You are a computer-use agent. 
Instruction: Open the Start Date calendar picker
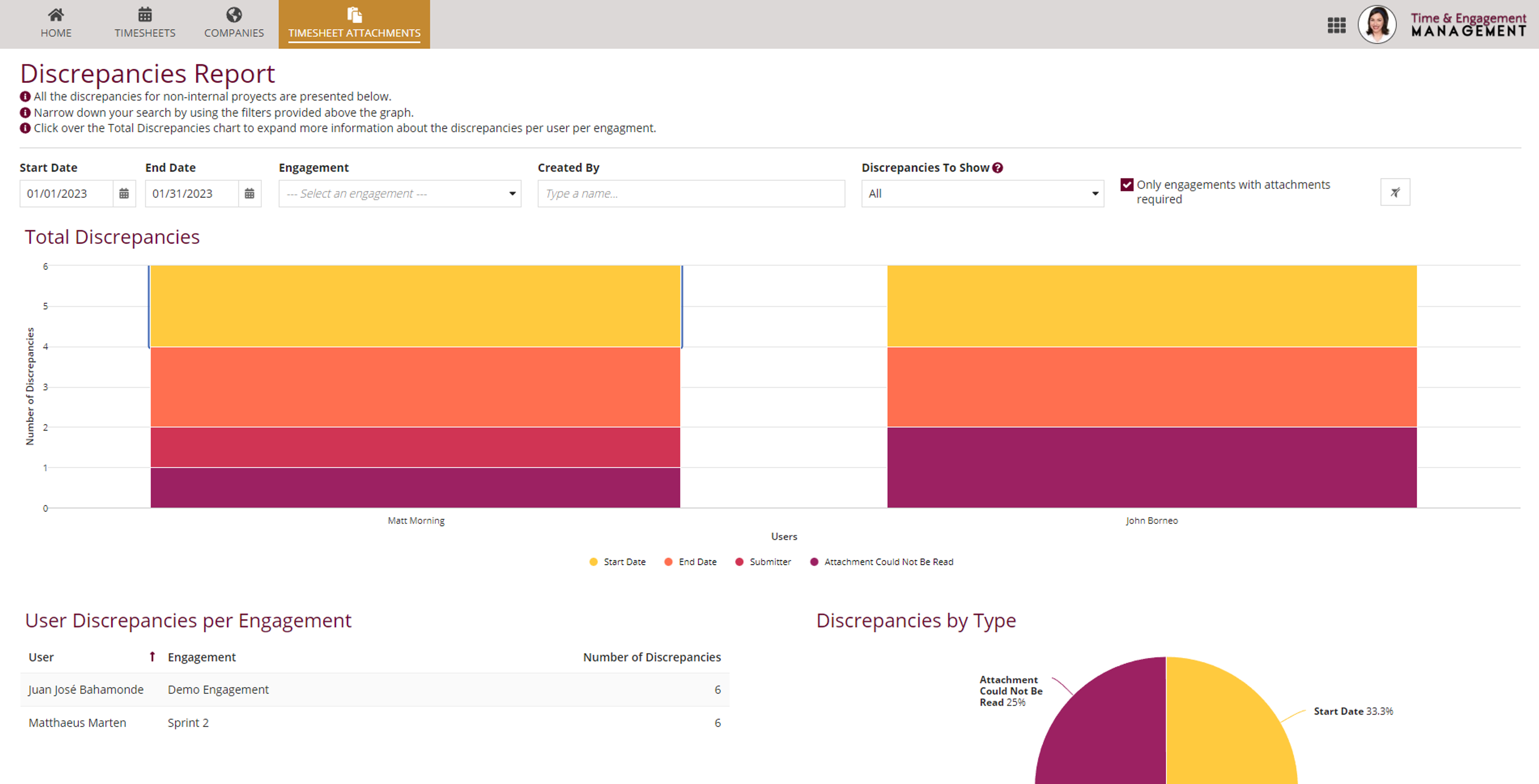pos(124,193)
